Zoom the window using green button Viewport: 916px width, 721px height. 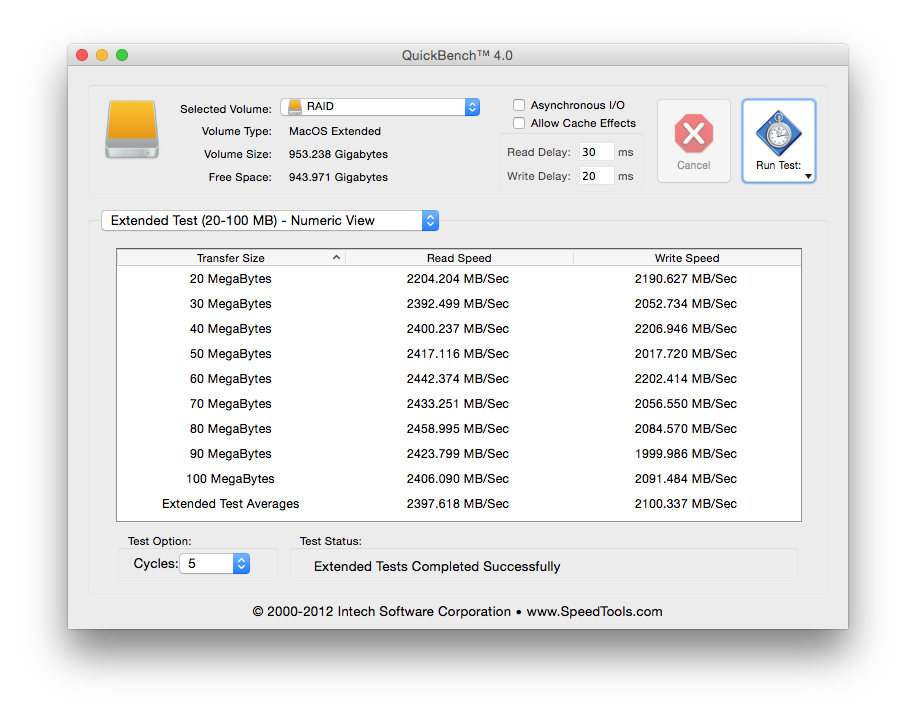point(122,55)
